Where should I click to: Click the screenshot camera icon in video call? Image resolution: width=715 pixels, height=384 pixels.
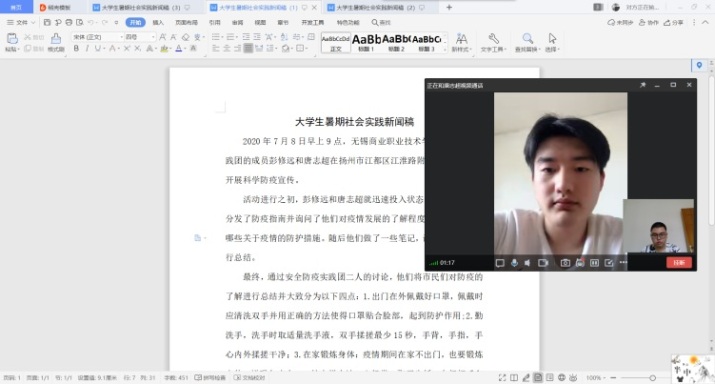[x=565, y=263]
